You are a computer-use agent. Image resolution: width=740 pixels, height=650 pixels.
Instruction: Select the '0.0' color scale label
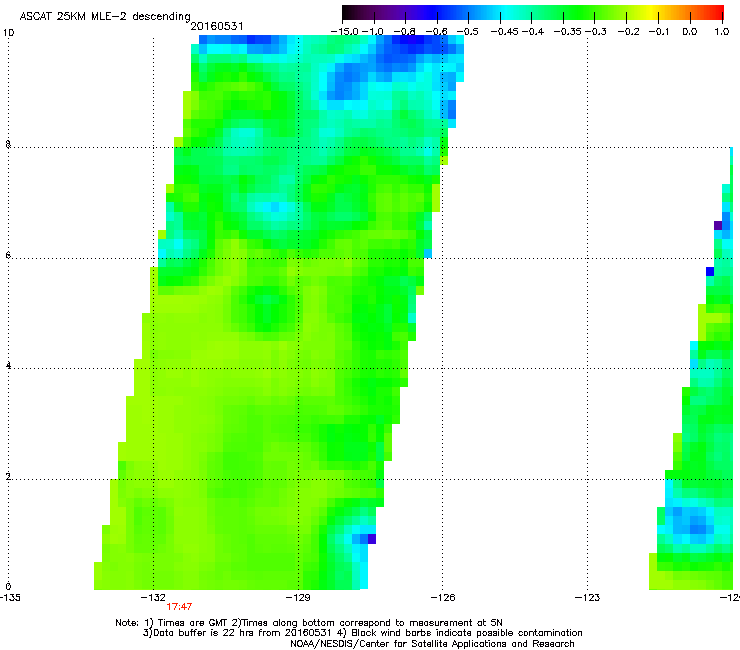coord(690,32)
